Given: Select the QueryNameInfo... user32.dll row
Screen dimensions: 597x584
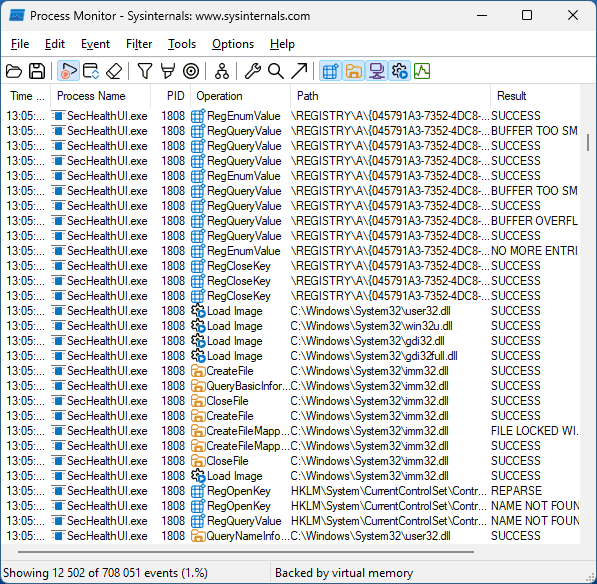Looking at the screenshot, I should (x=291, y=536).
